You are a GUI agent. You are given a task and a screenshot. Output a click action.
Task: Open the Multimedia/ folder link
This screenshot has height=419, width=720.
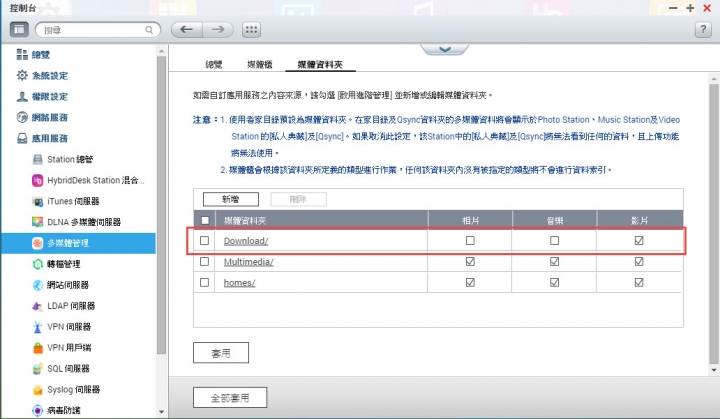tap(248, 262)
